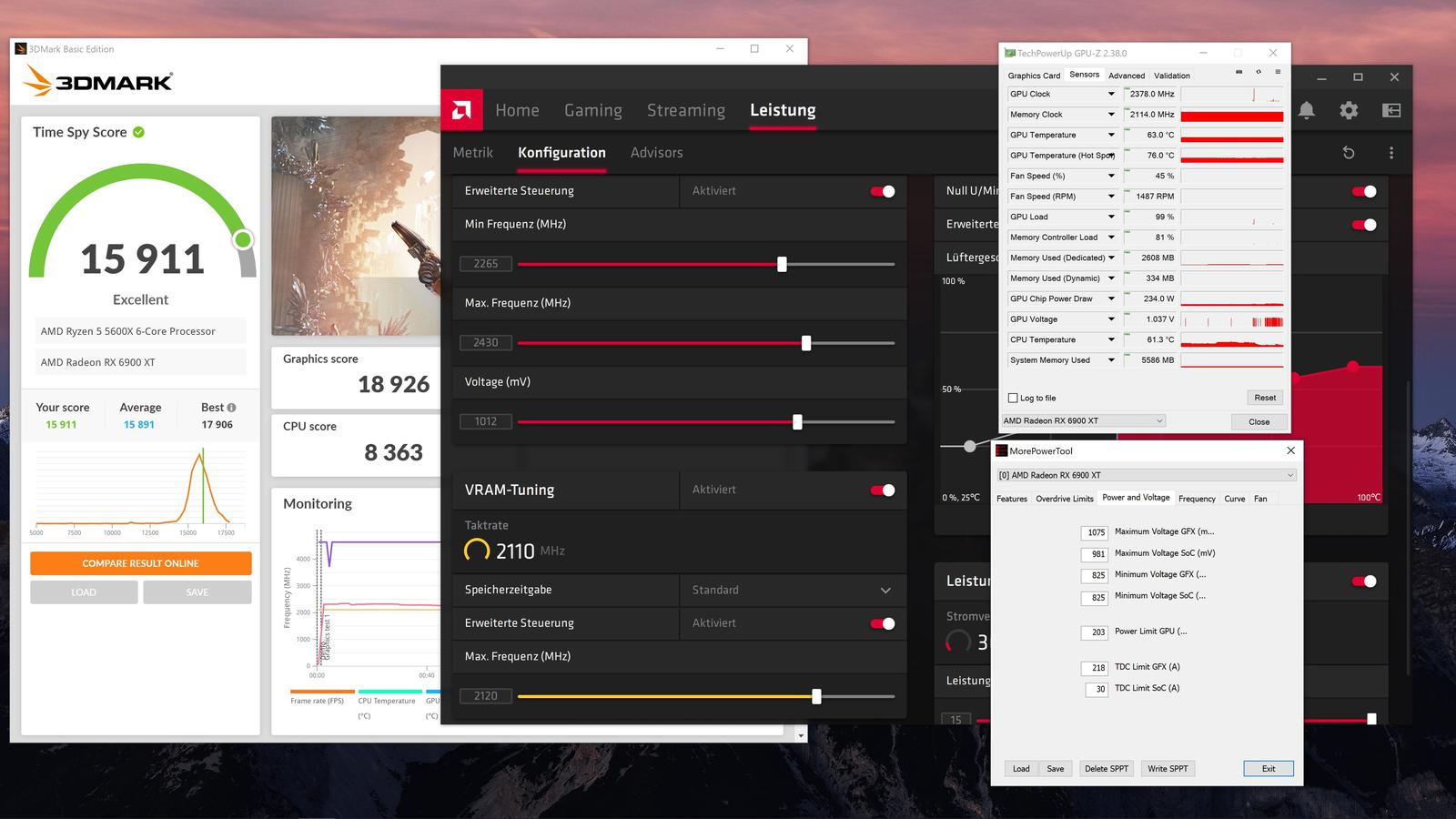
Task: Click the info icon next to Best
Action: [231, 408]
